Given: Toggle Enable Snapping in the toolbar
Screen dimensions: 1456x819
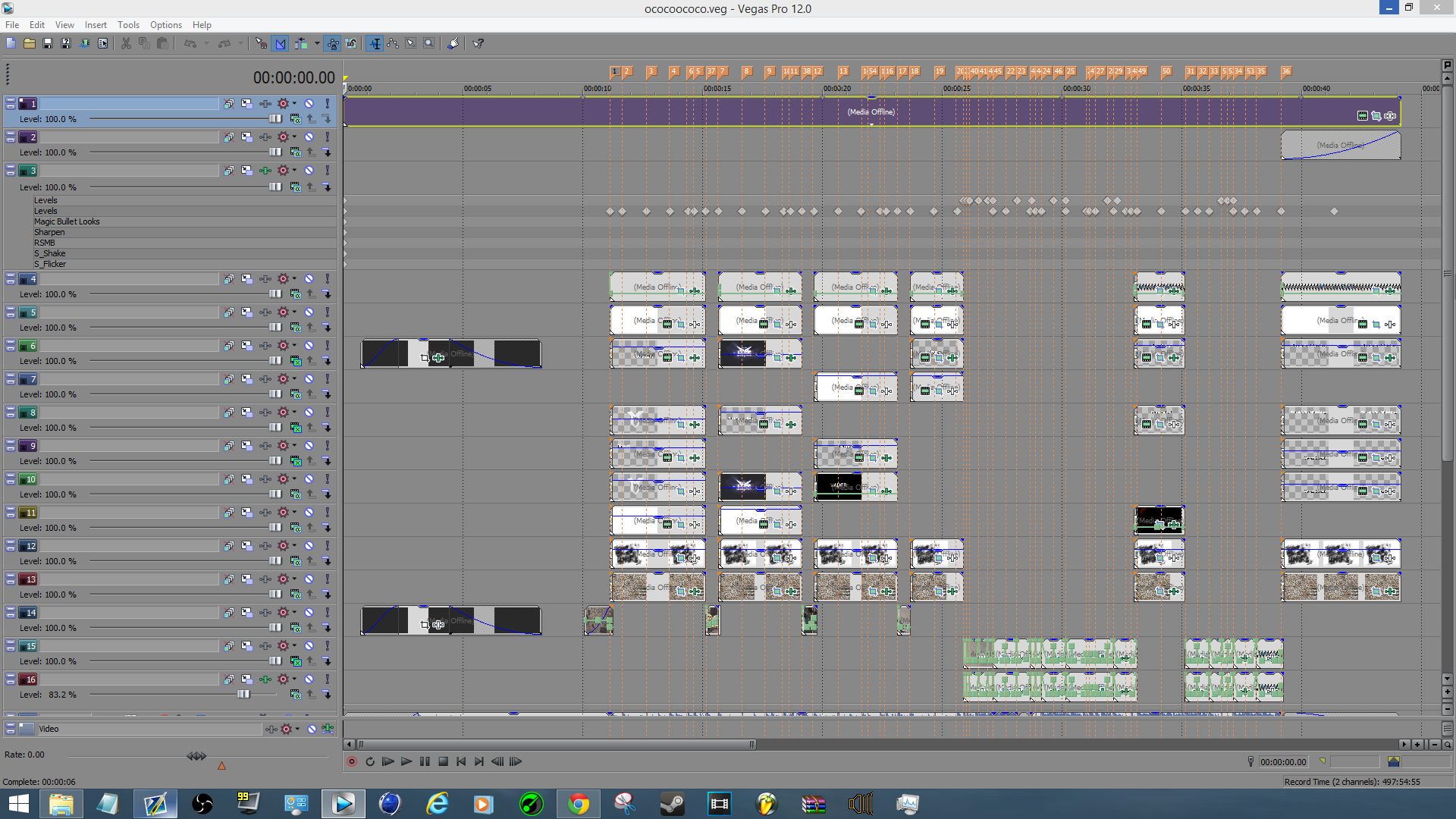Looking at the screenshot, I should [261, 43].
